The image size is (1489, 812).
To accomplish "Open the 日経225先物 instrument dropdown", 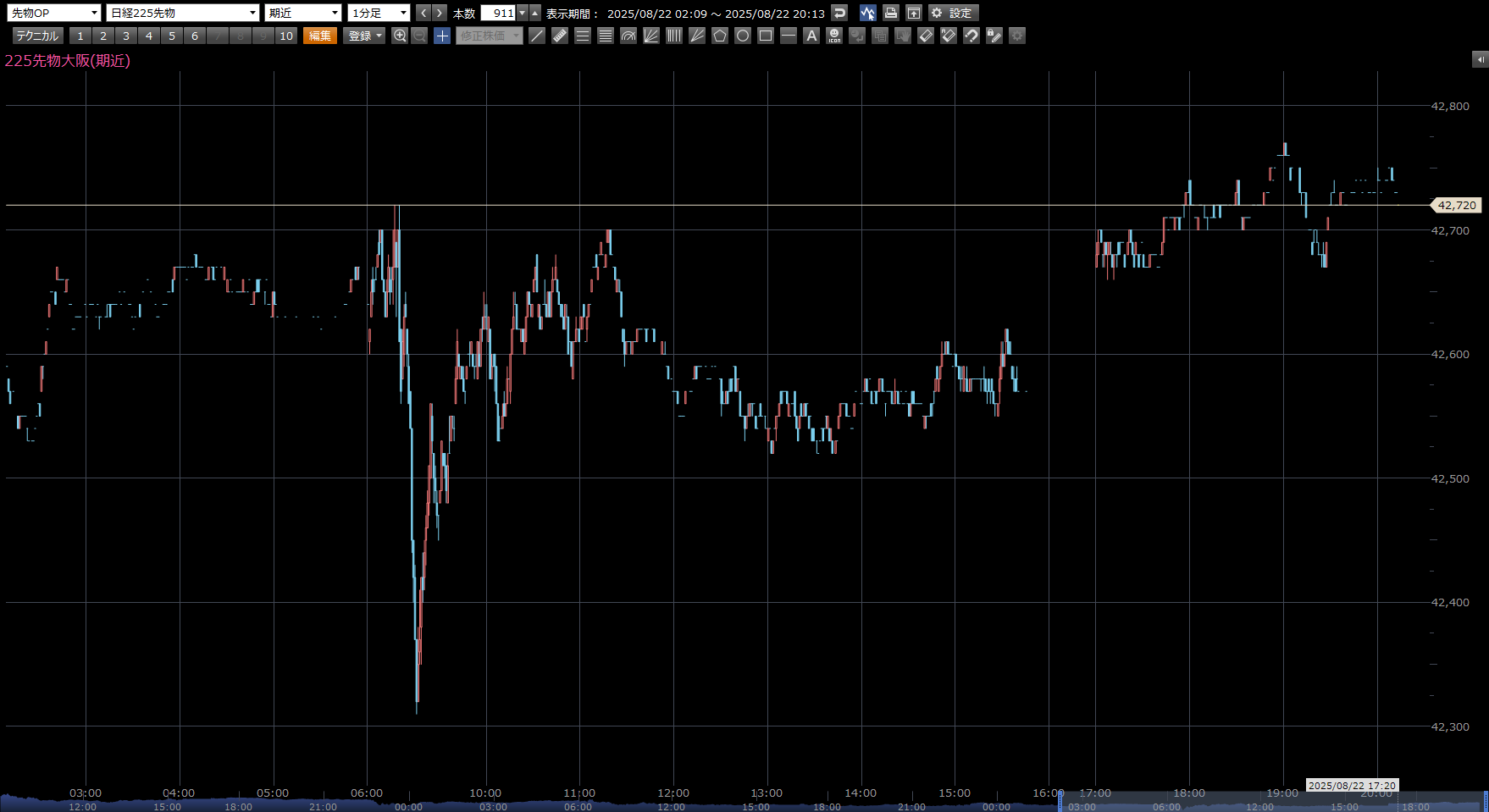I will (x=183, y=13).
